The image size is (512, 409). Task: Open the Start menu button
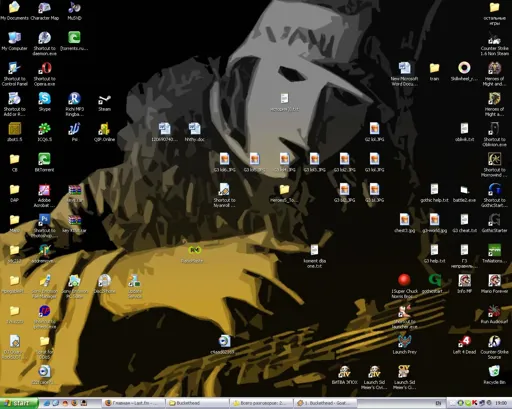coord(19,403)
